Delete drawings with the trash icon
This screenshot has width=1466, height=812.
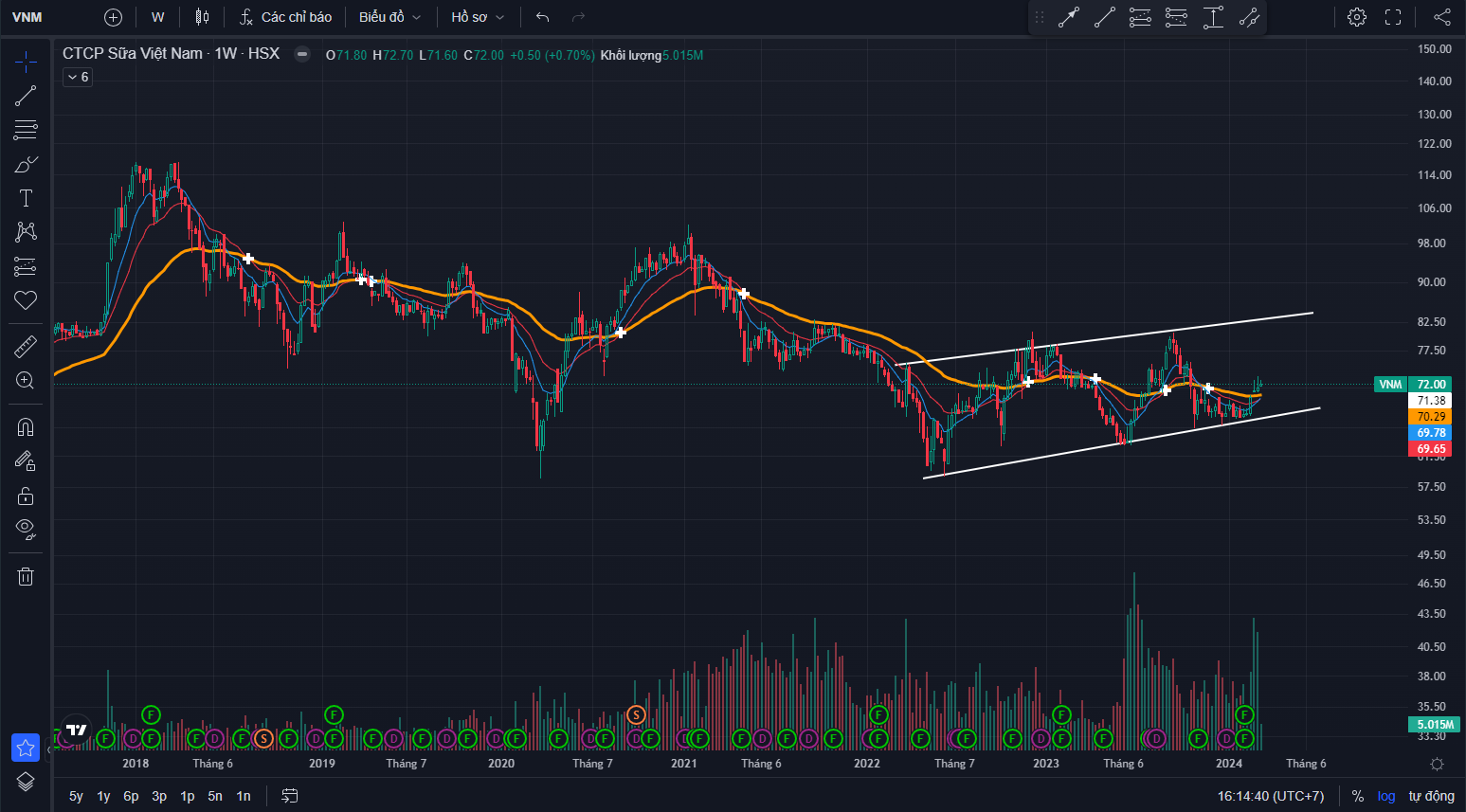[x=26, y=576]
